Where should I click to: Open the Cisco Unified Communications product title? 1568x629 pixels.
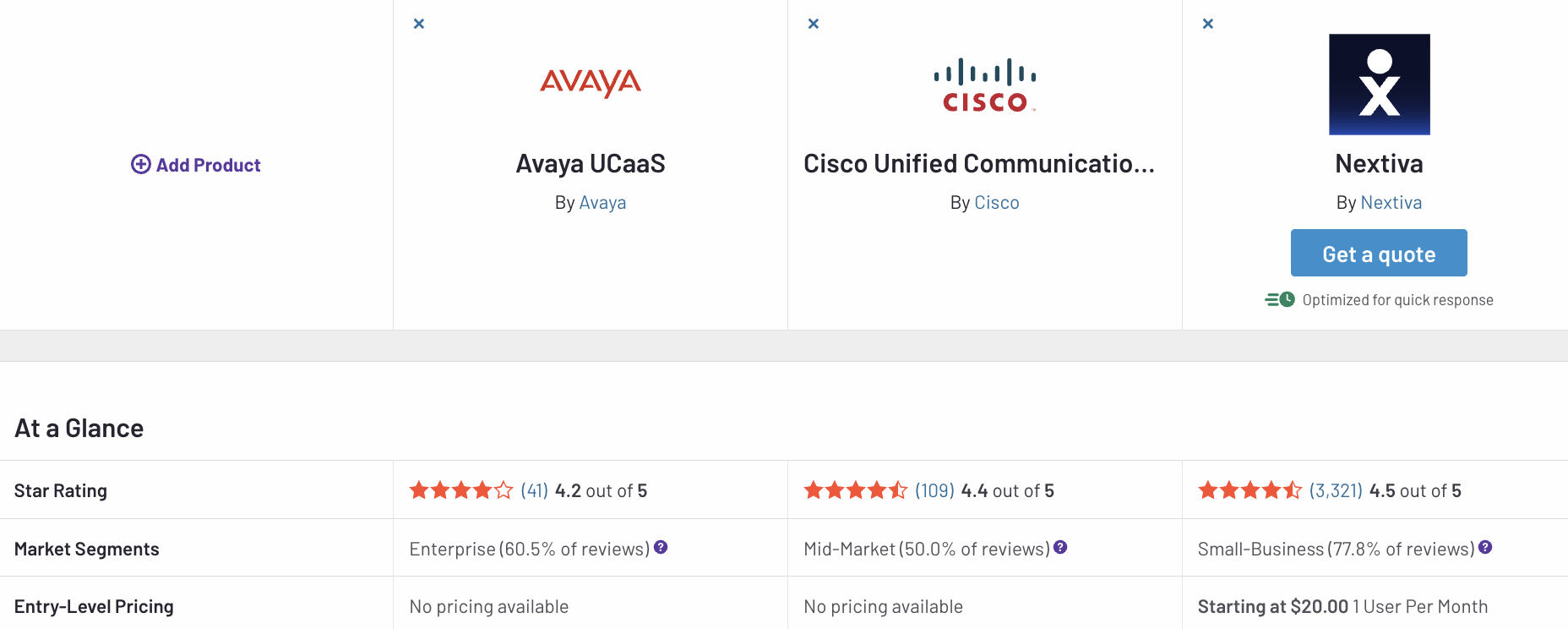point(978,163)
